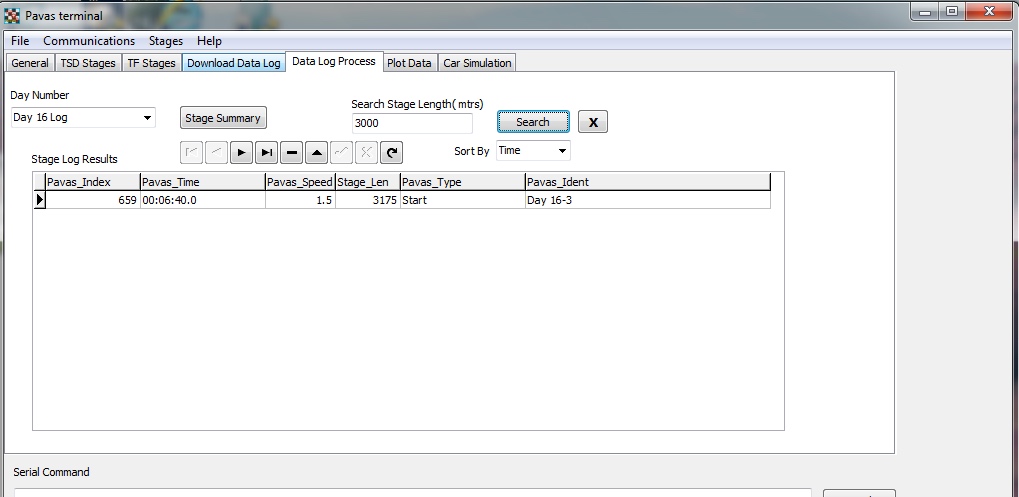Click the Search Stage Length input field
The height and width of the screenshot is (497, 1019).
click(412, 123)
